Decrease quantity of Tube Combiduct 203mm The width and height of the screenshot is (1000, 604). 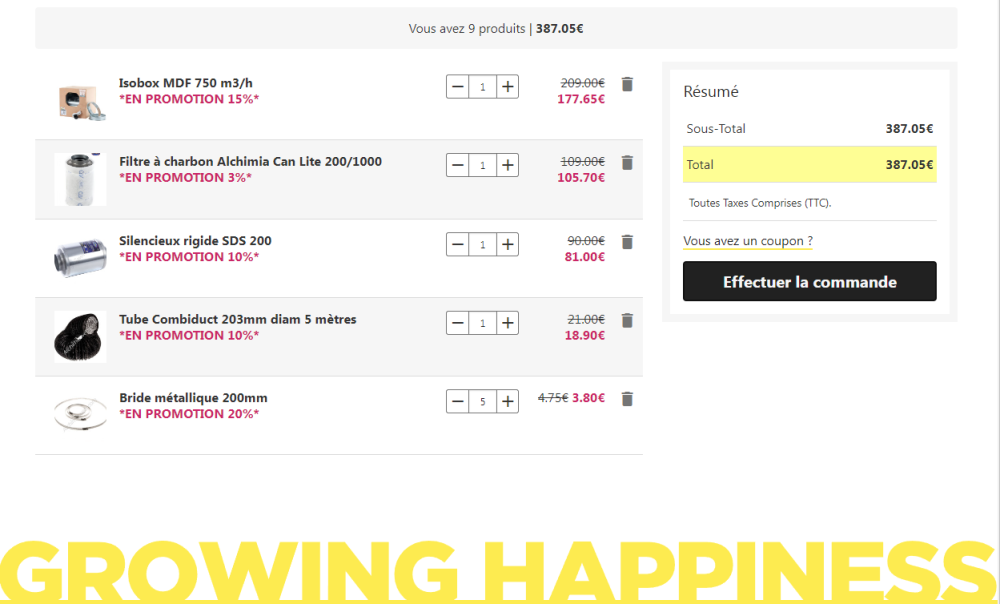click(457, 323)
